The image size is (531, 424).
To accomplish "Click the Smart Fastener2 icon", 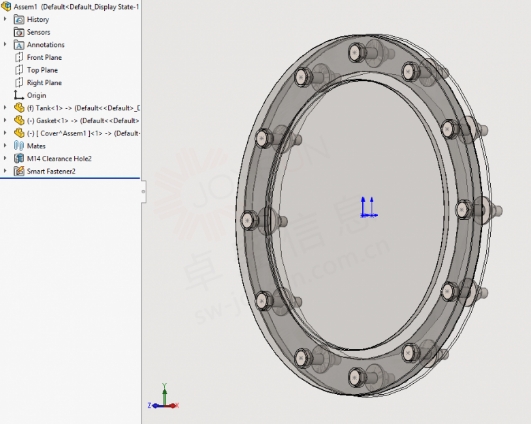I will [x=19, y=171].
